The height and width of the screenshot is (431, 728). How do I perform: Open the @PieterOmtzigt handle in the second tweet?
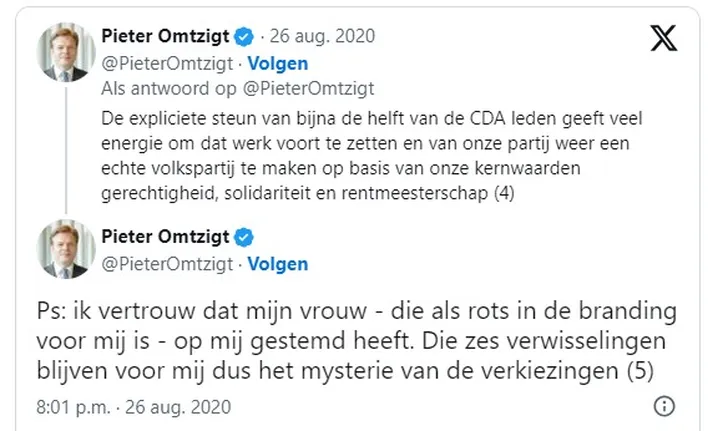click(166, 264)
